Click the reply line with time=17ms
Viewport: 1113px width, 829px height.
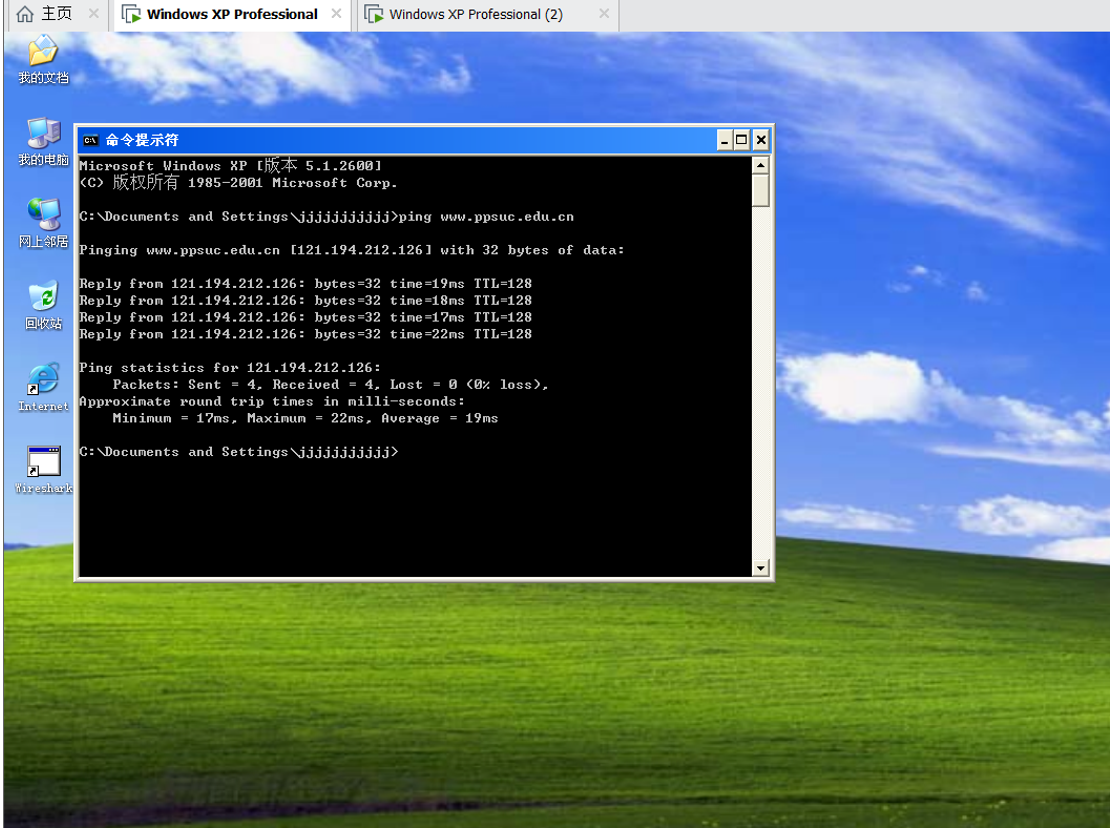pyautogui.click(x=305, y=317)
